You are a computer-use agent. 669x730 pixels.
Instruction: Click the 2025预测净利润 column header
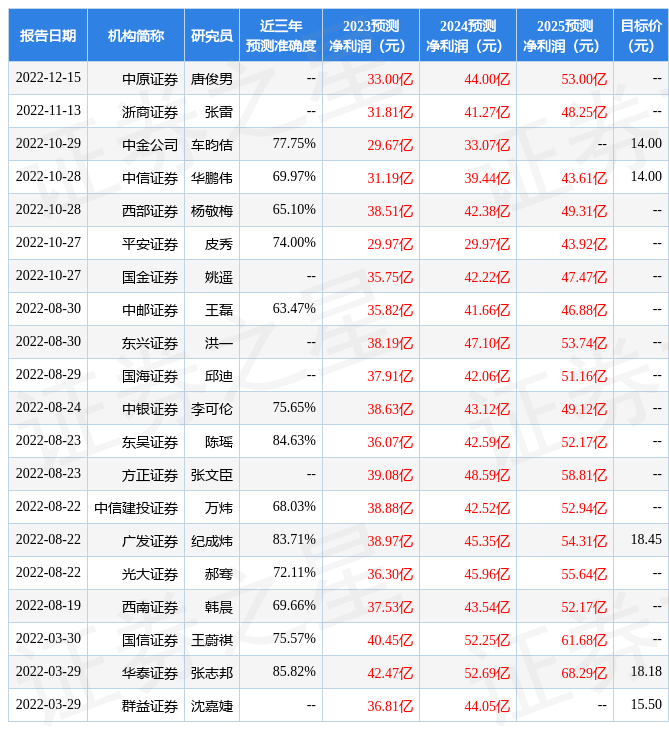(x=565, y=35)
